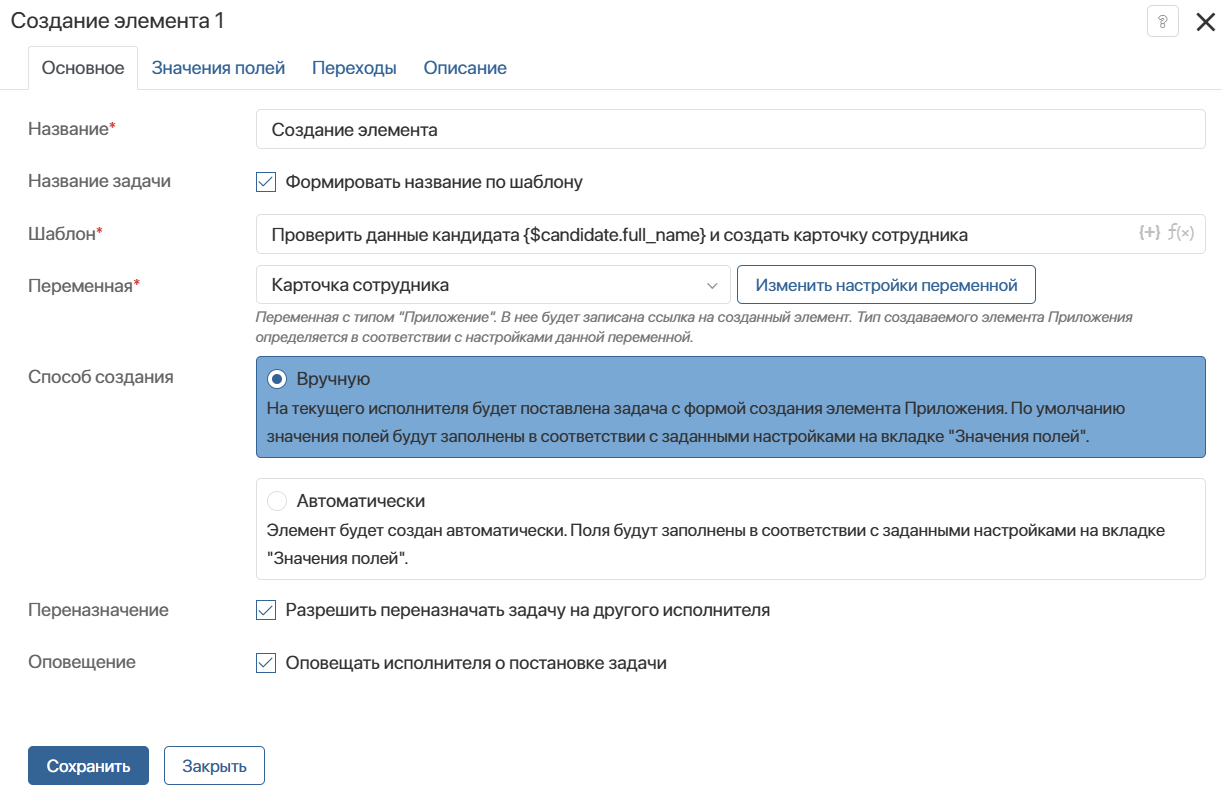The width and height of the screenshot is (1222, 793).
Task: Click the dialog title Создание элемента 1
Action: (117, 20)
